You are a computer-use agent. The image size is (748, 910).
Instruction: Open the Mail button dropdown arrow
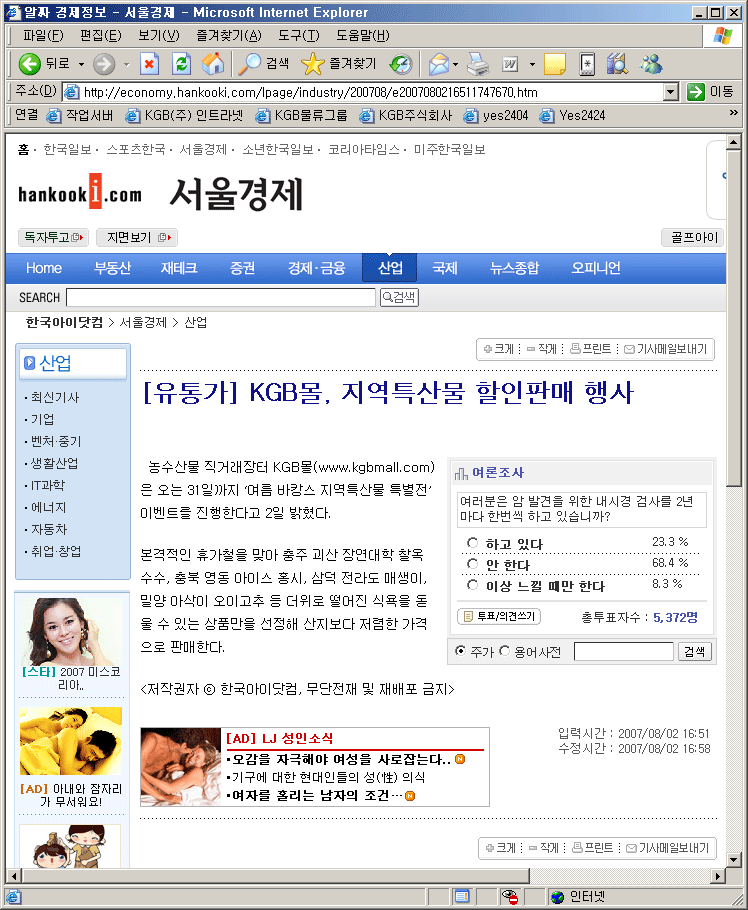point(456,64)
